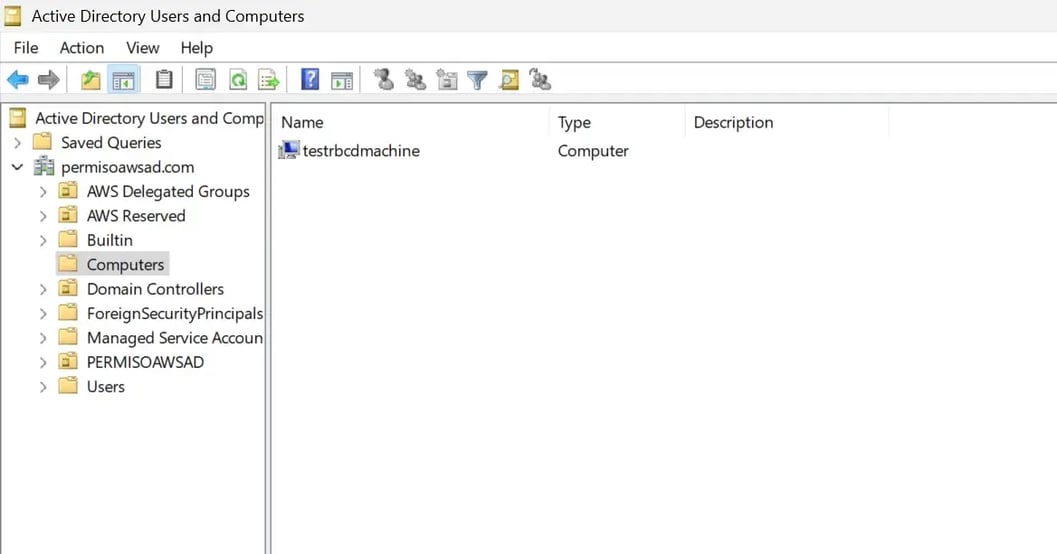
Task: Click the gray Forward arrow
Action: pyautogui.click(x=49, y=80)
